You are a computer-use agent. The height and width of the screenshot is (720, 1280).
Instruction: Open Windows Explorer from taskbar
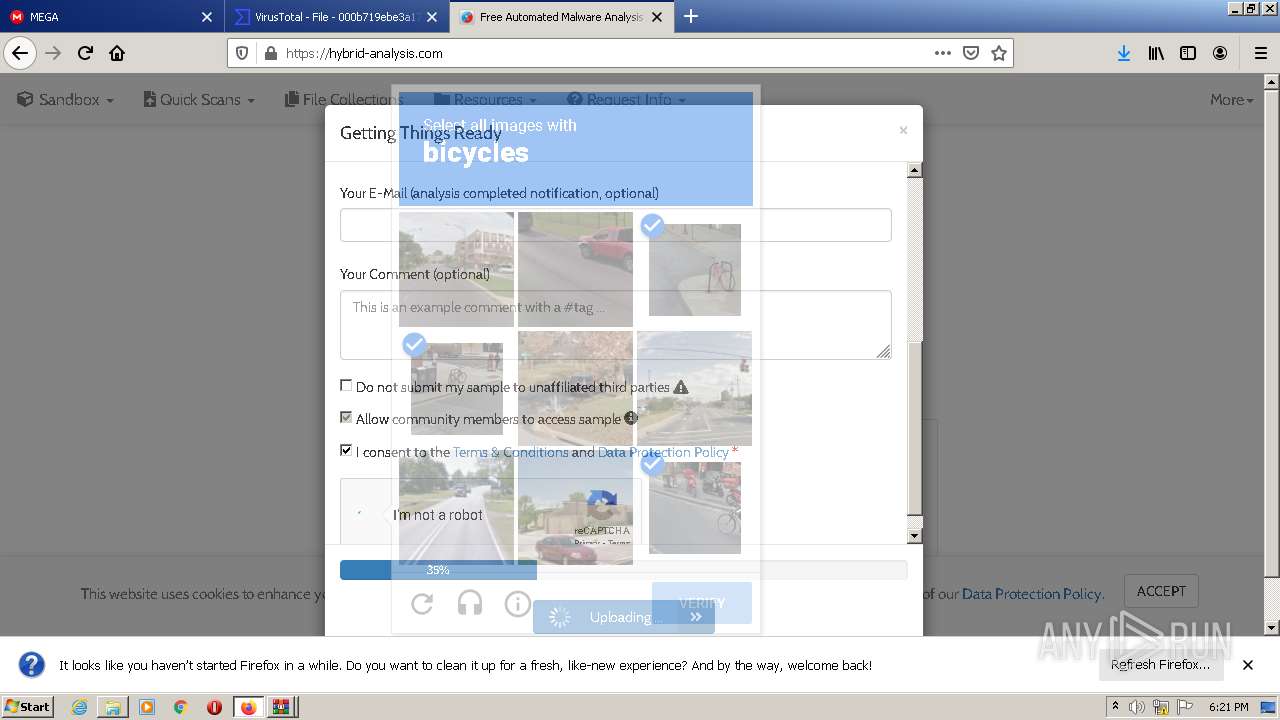pos(113,707)
